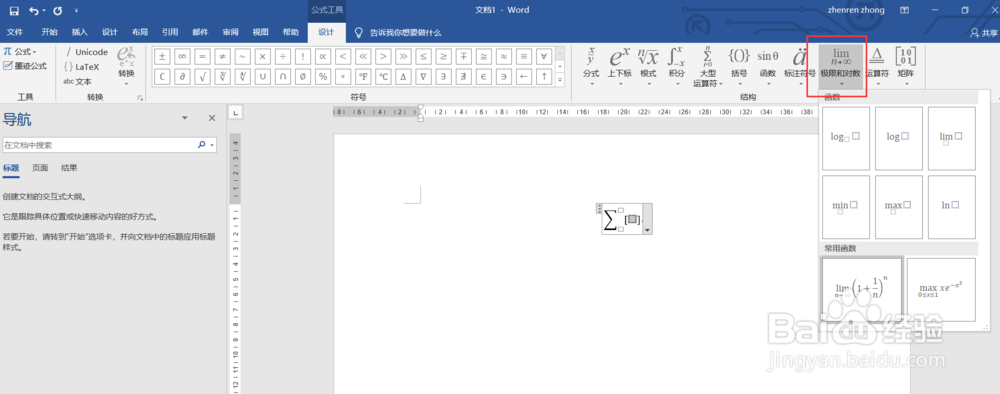The image size is (1000, 394).
Task: Click the Save icon in title bar
Action: tap(14, 11)
